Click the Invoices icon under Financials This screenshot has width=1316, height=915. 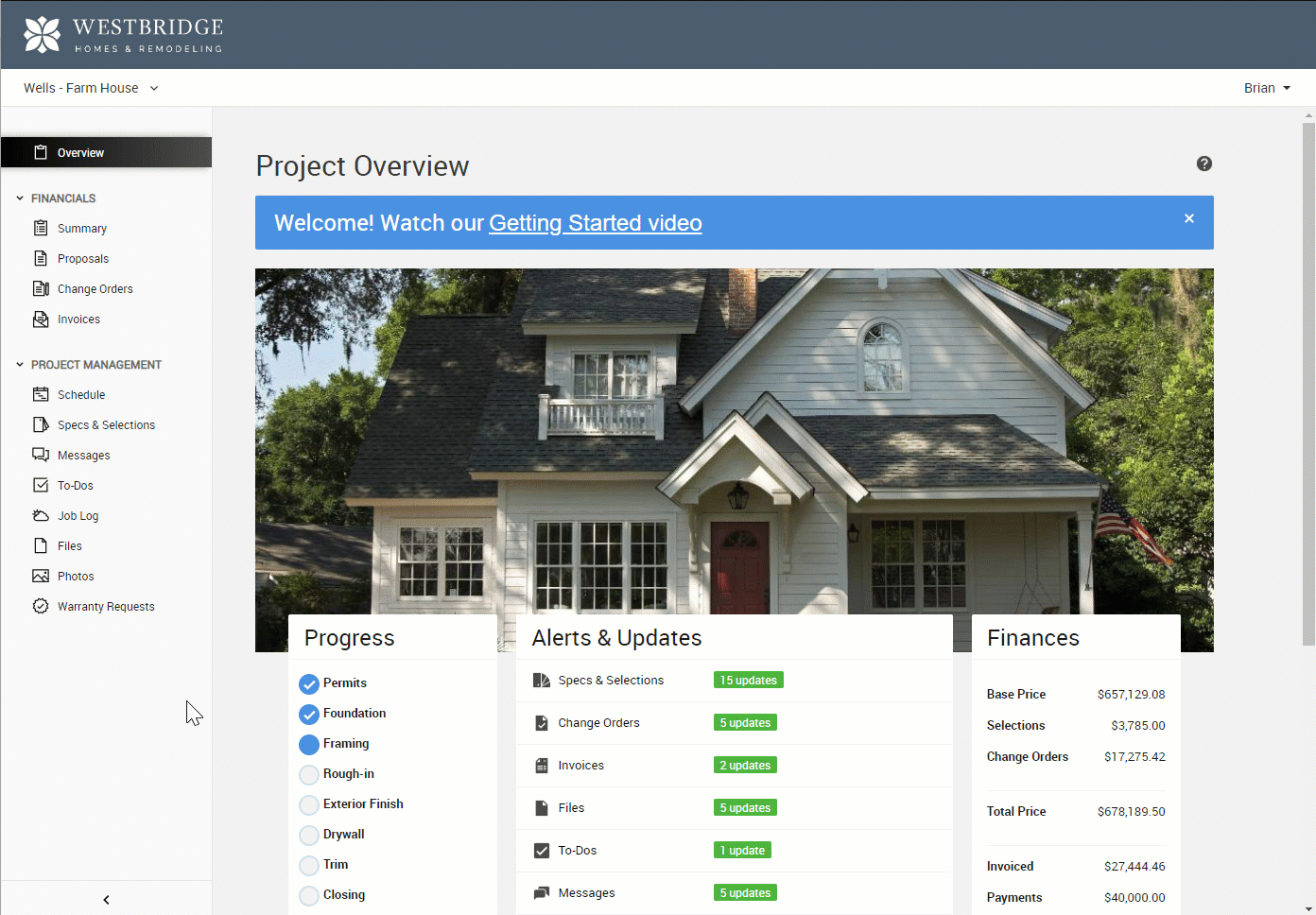(x=41, y=319)
